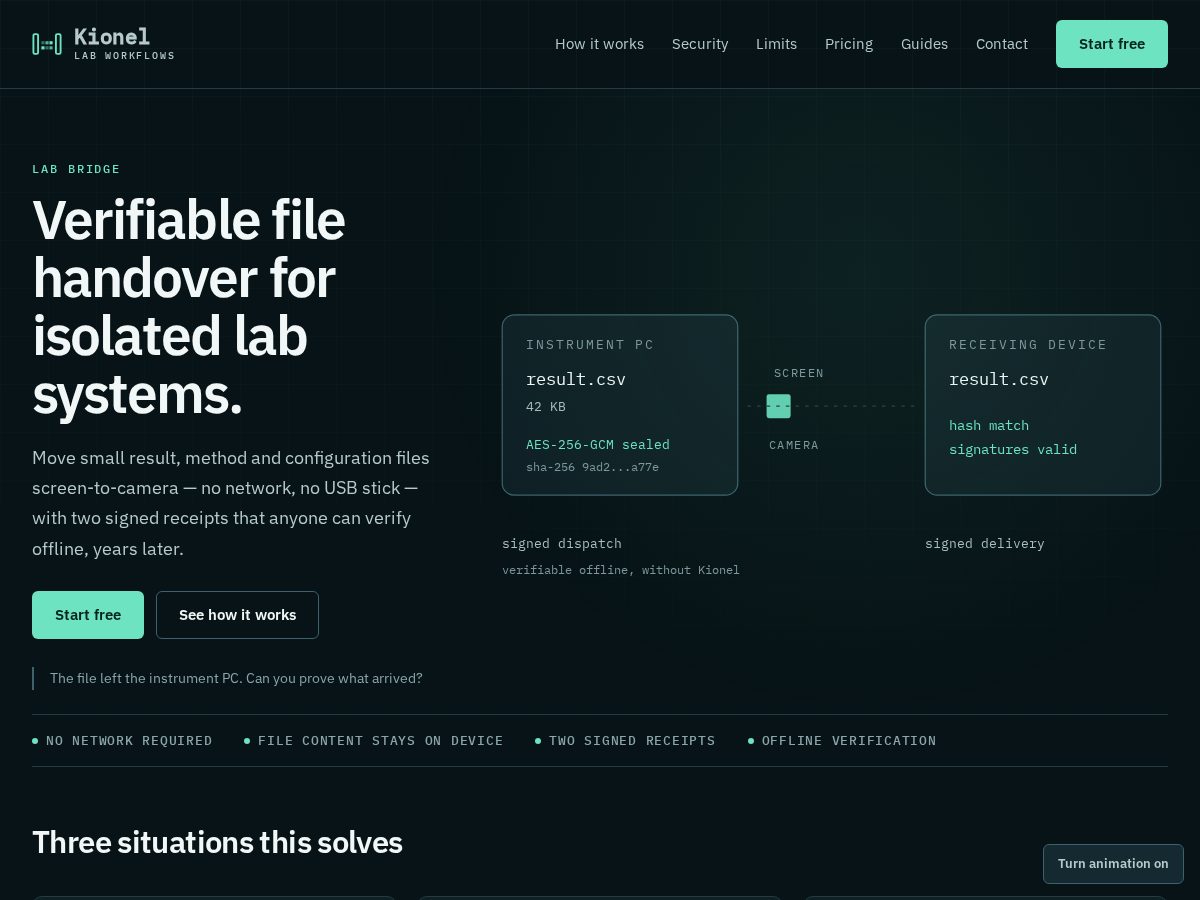Viewport: 1200px width, 900px height.
Task: Click the hash match status
Action: coord(989,425)
